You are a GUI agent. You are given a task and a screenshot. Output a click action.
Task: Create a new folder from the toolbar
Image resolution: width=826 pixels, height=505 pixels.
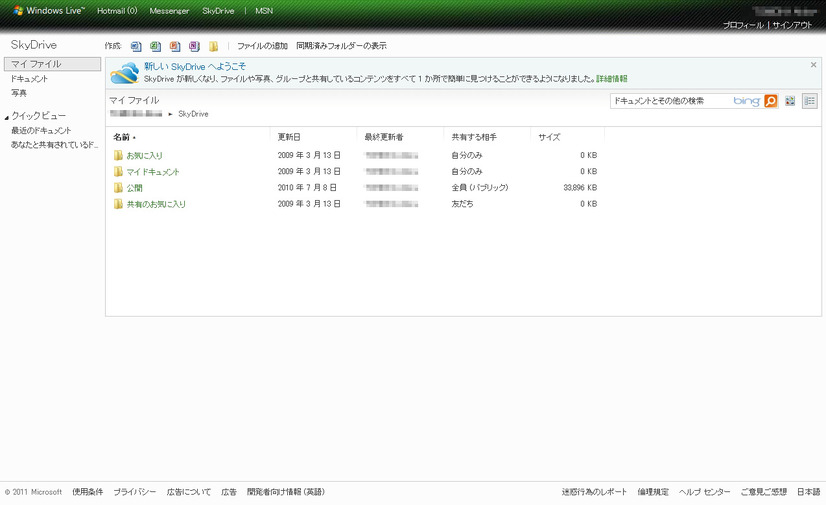(x=213, y=46)
